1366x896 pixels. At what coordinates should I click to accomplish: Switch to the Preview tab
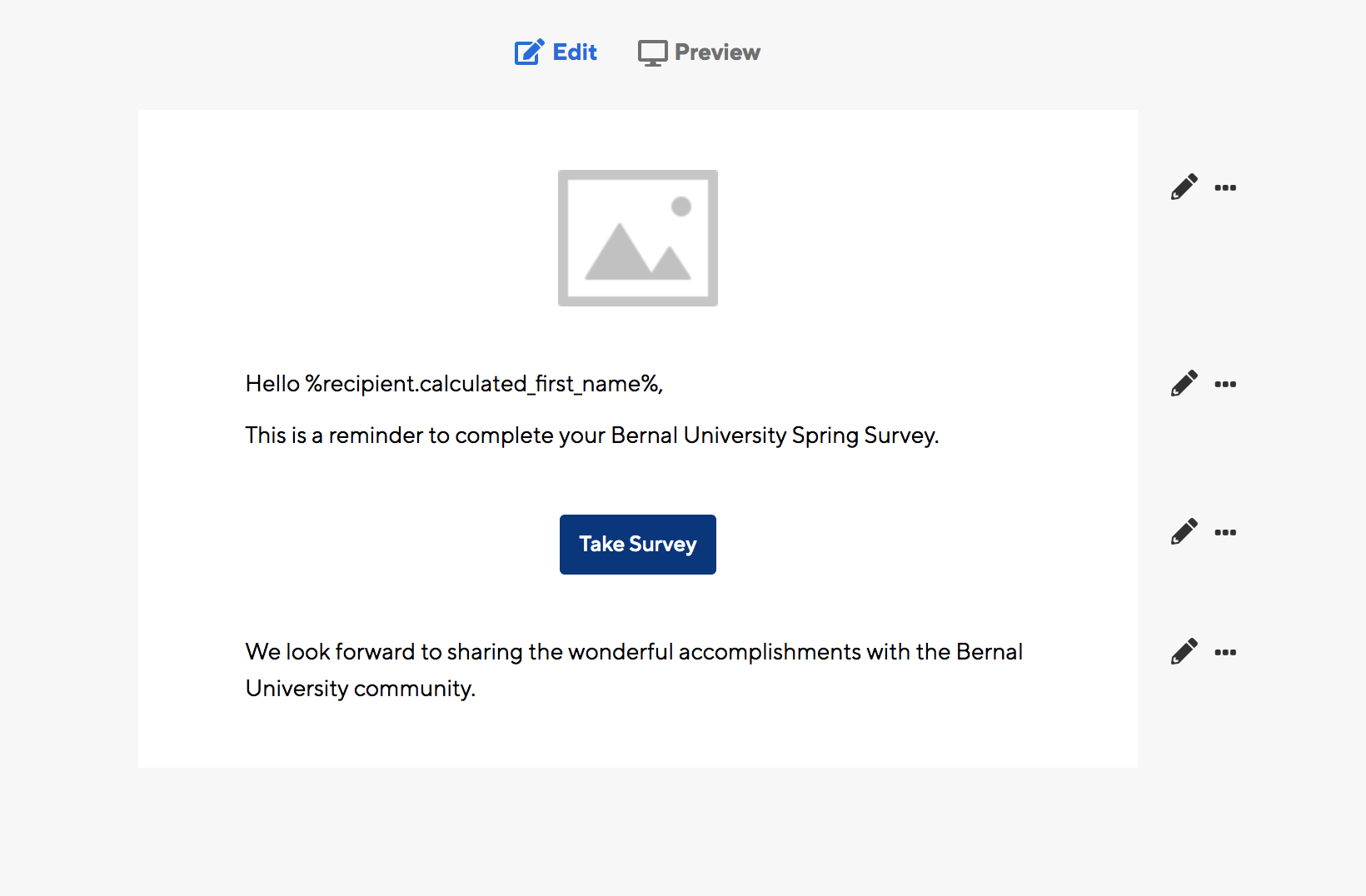point(699,52)
